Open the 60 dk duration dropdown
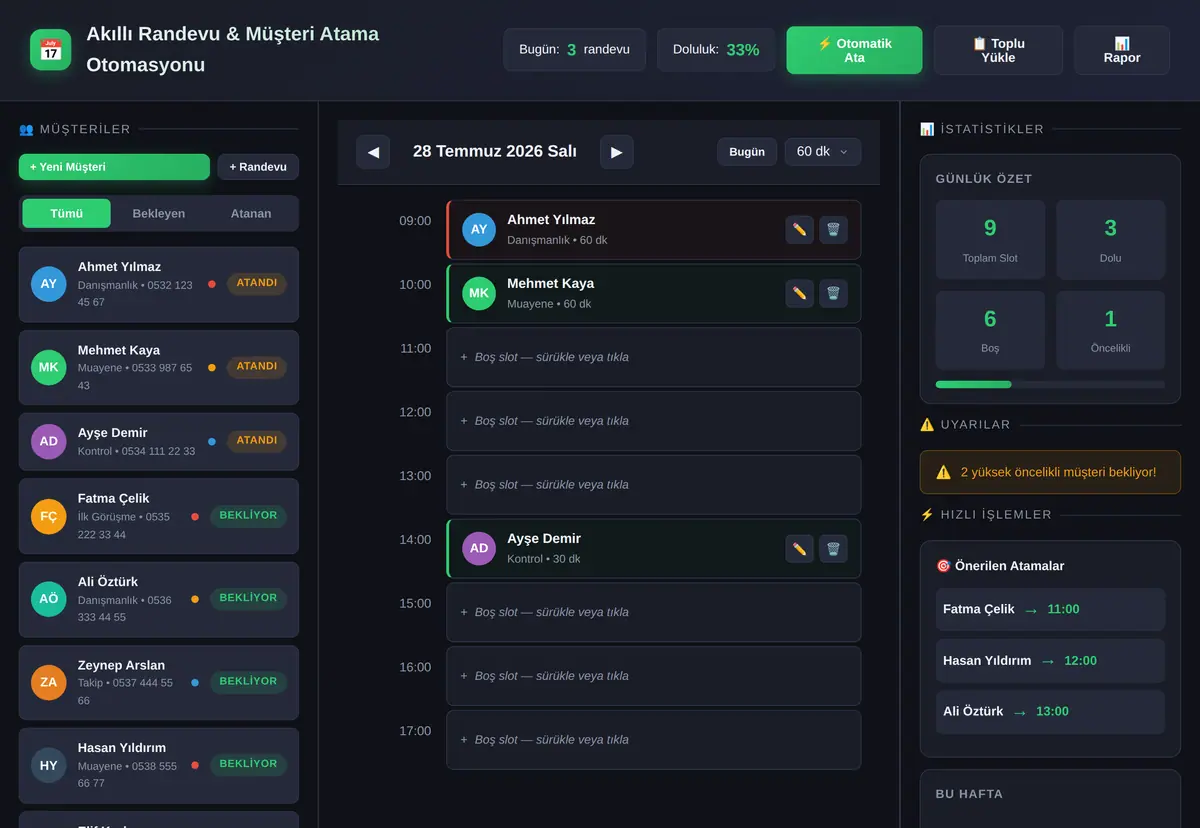This screenshot has height=828, width=1200. point(822,152)
